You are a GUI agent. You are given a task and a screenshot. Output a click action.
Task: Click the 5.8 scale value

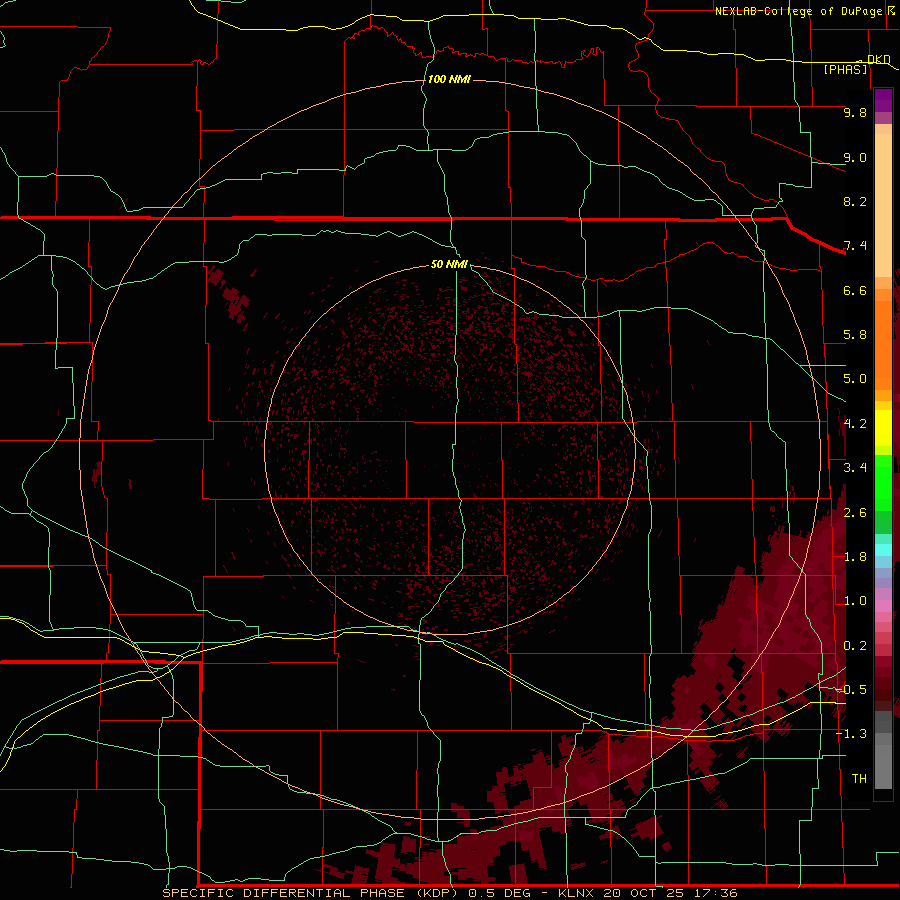(x=855, y=335)
